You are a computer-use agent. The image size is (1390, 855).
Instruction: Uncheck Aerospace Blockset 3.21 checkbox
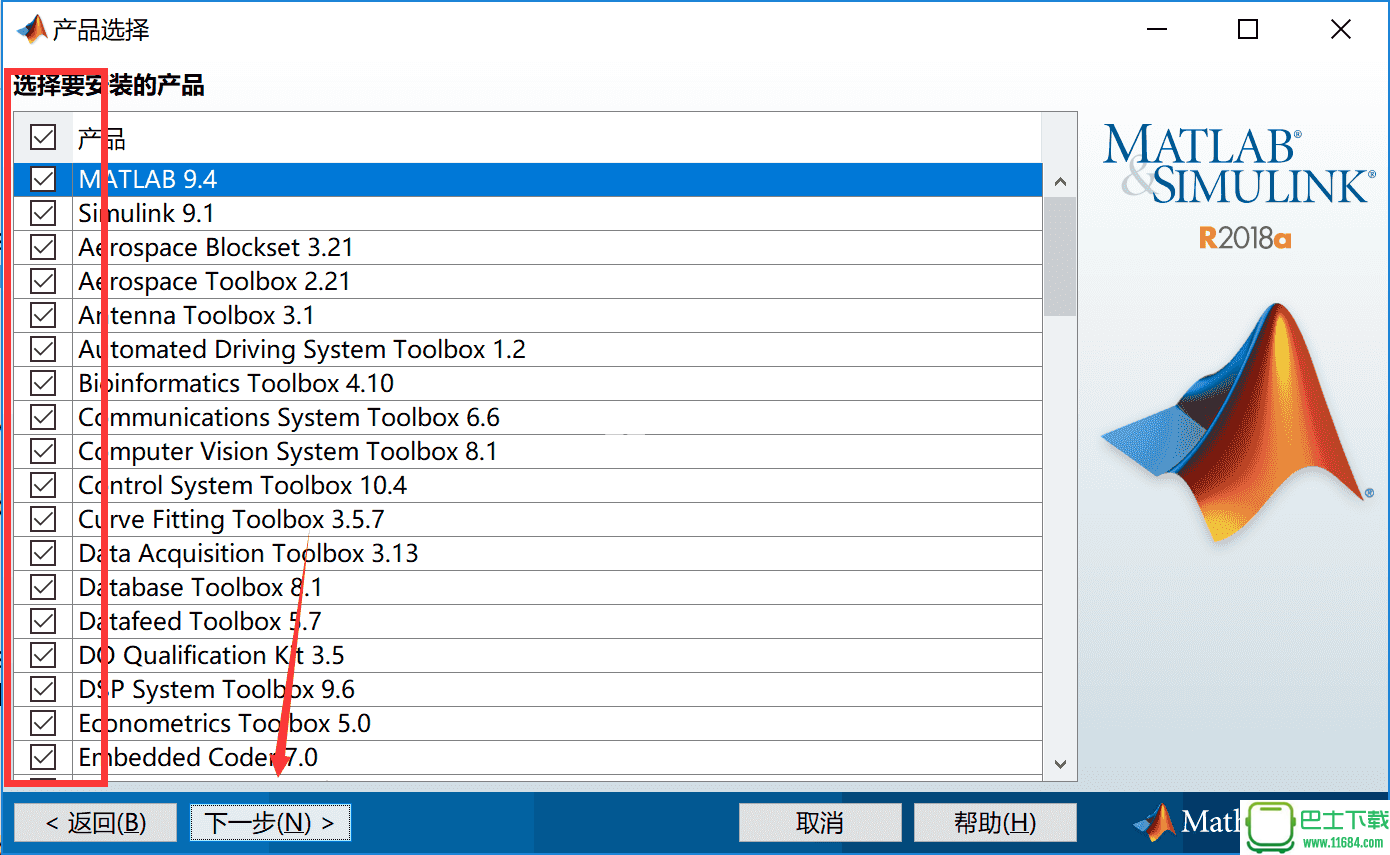coord(43,247)
